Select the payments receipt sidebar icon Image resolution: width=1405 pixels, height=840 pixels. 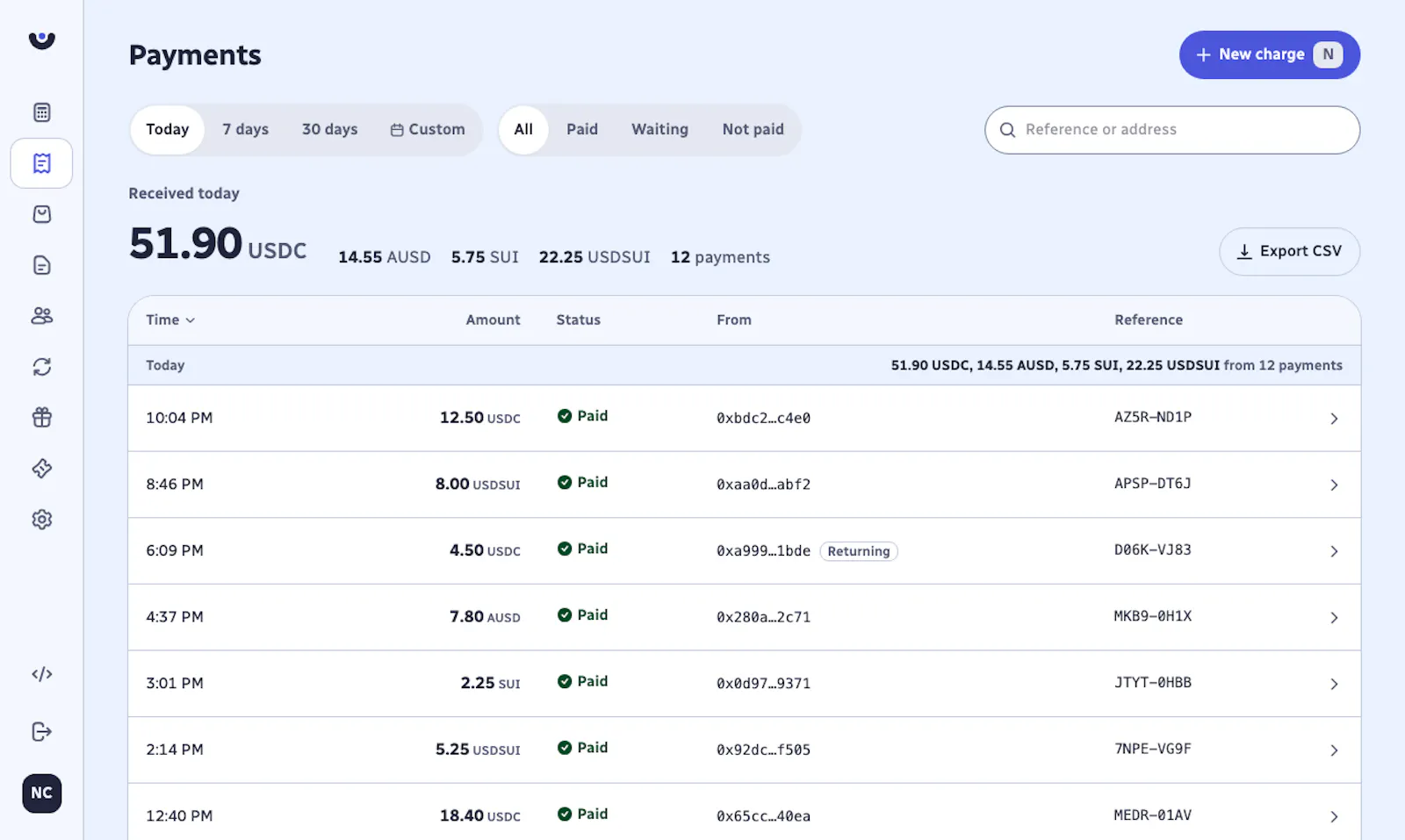tap(41, 163)
